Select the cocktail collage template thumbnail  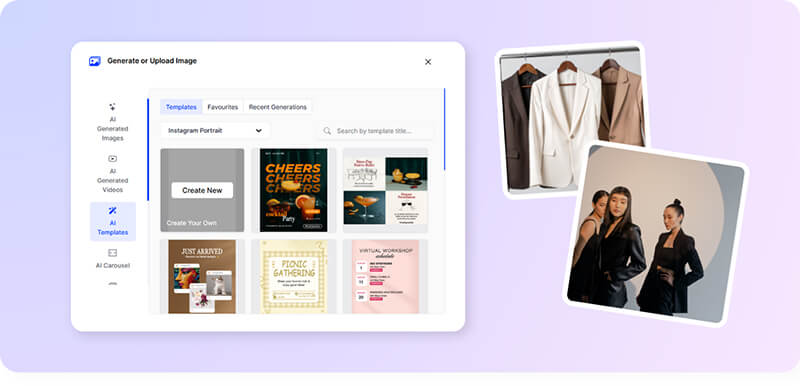point(385,190)
